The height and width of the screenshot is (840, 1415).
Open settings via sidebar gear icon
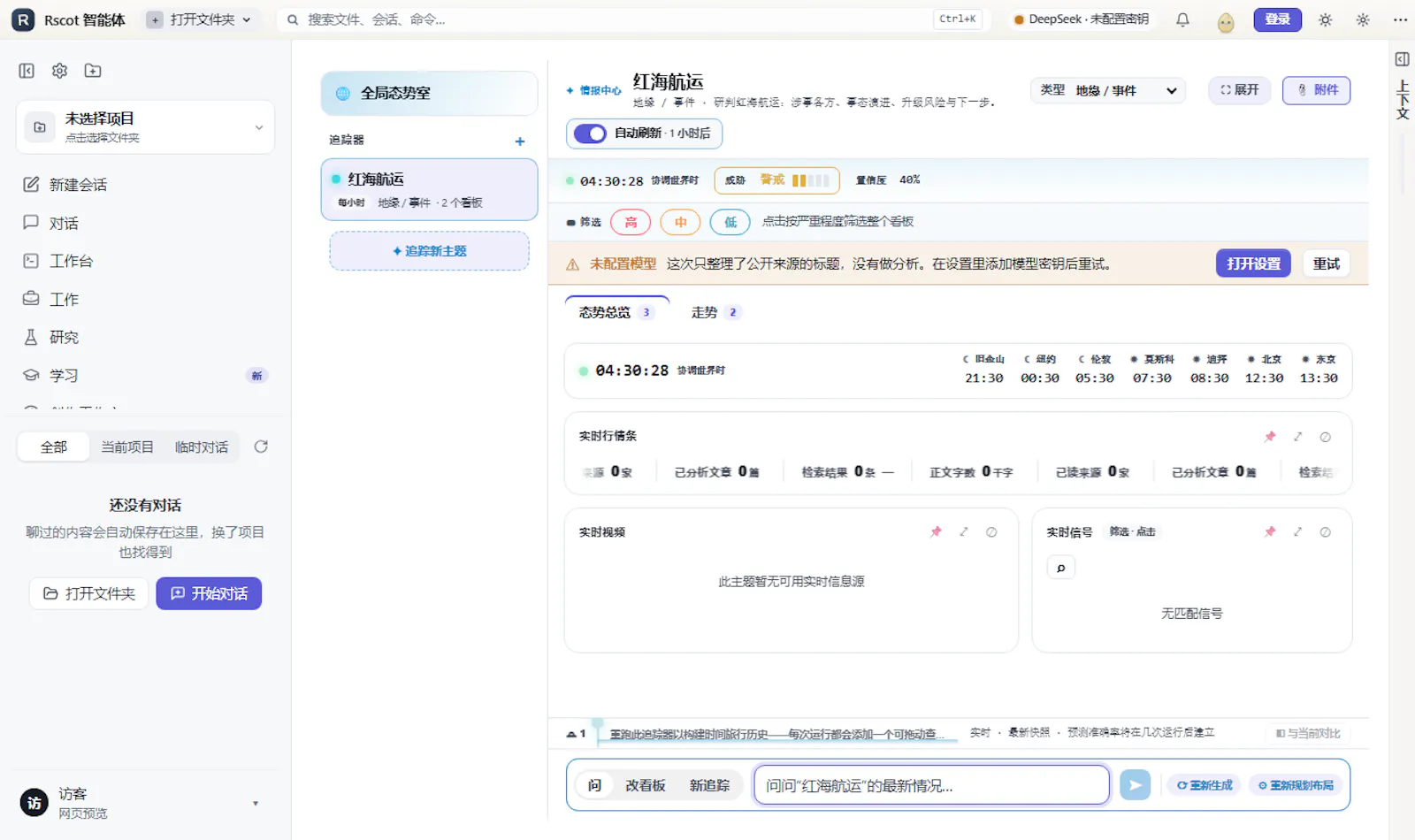59,71
